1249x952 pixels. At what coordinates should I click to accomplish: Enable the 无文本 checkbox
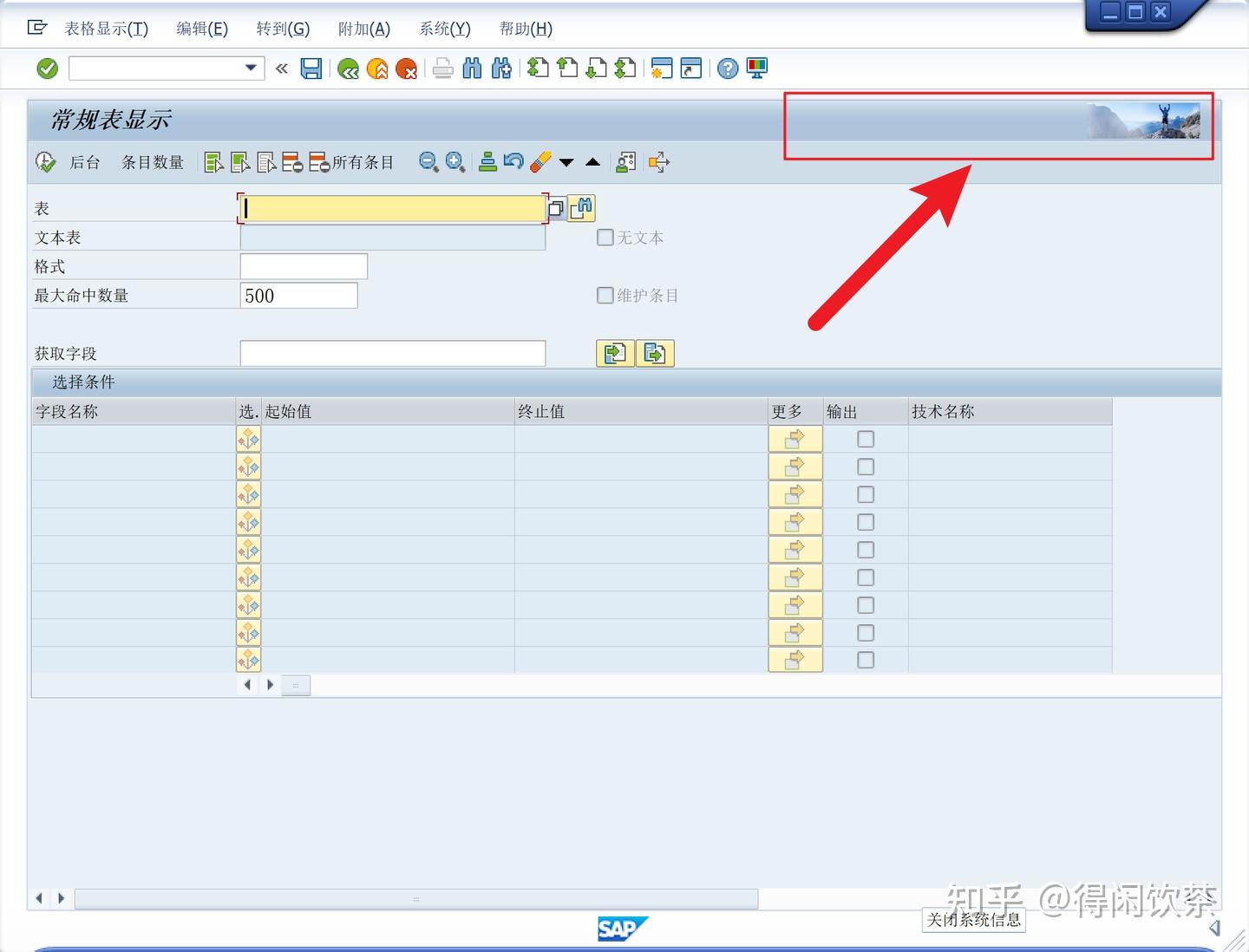(x=605, y=237)
